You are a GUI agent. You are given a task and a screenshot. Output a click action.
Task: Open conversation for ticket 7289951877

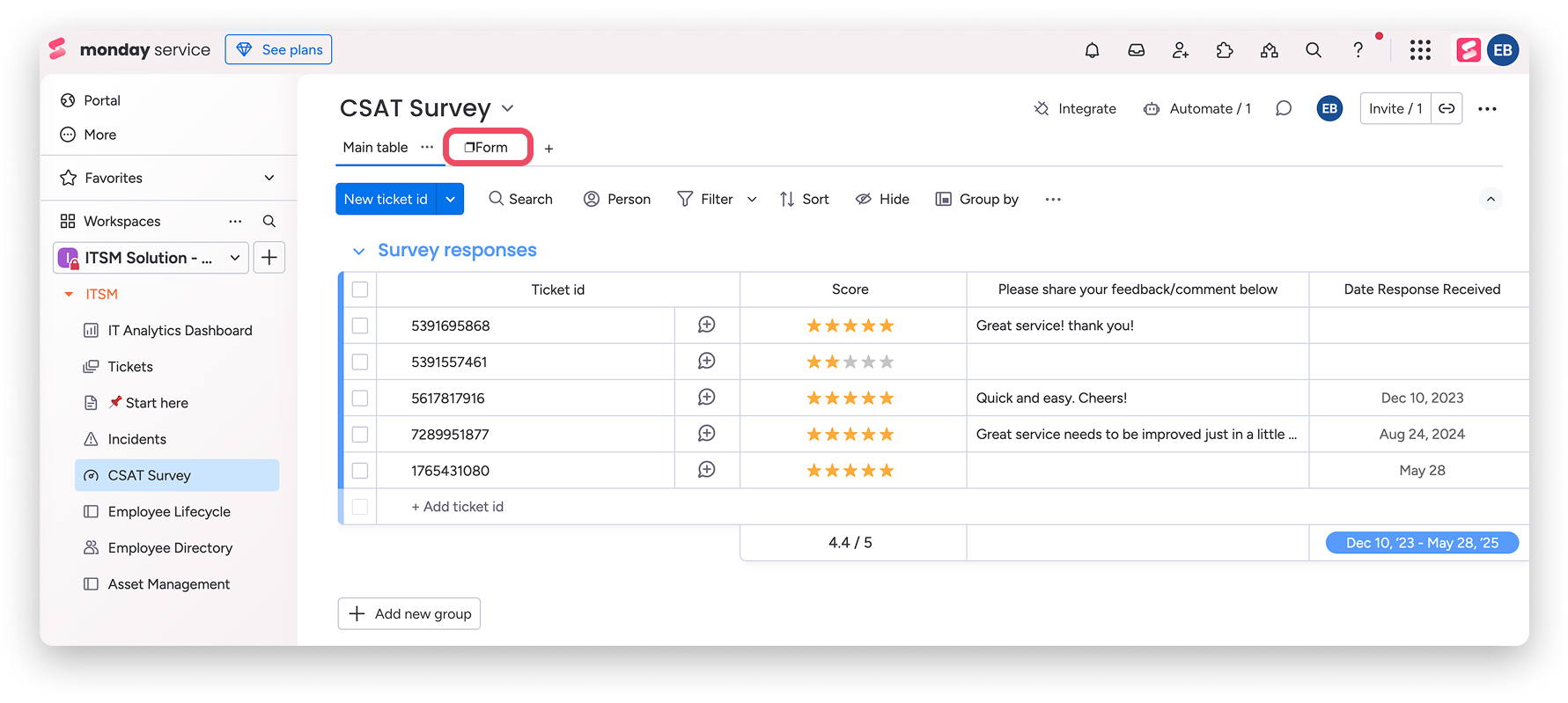pos(706,433)
